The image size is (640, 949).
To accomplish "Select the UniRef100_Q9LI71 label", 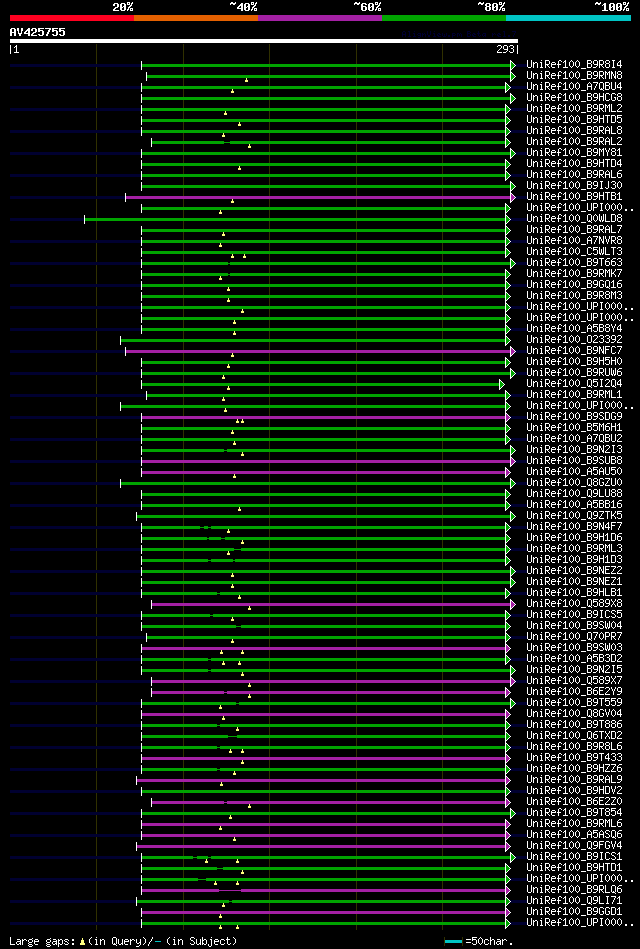I will point(575,901).
